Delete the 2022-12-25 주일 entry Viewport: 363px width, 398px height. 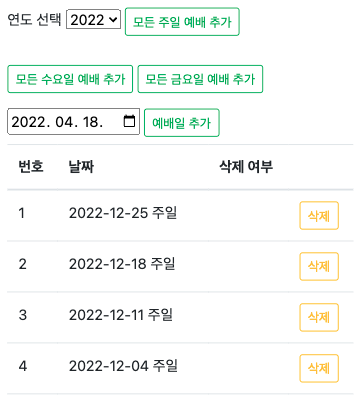pos(319,216)
